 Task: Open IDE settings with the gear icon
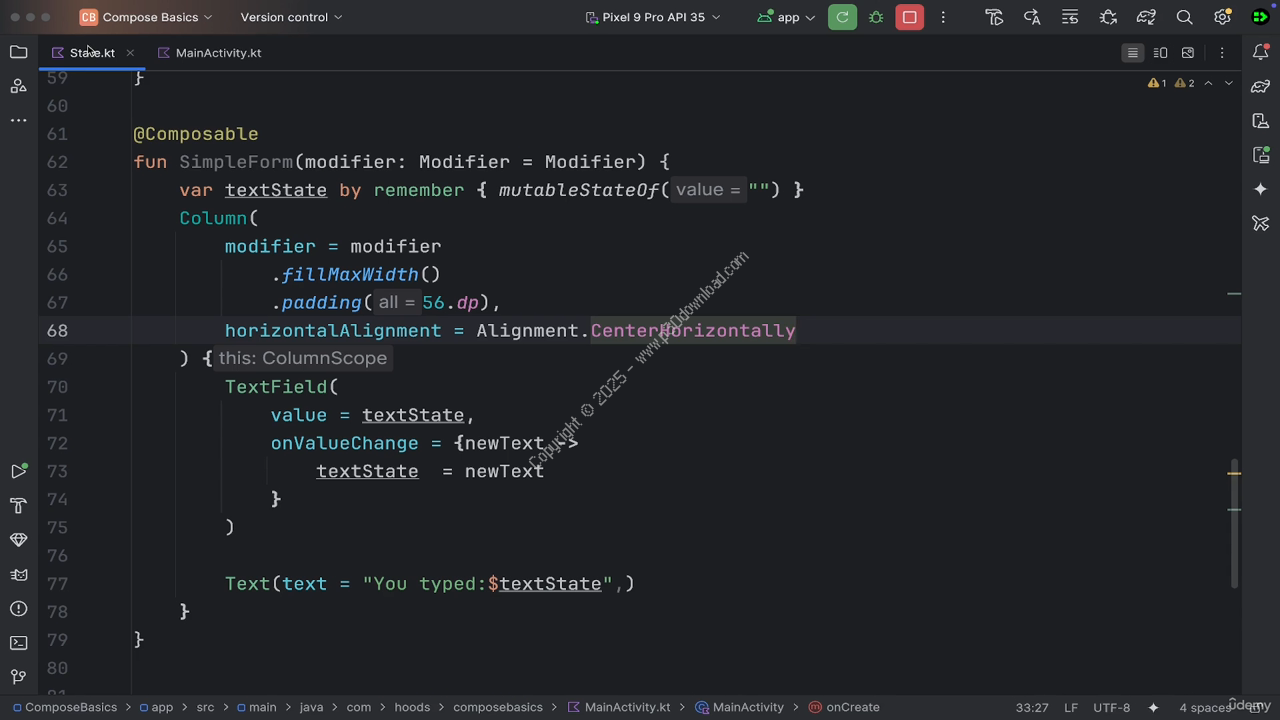(x=1222, y=17)
